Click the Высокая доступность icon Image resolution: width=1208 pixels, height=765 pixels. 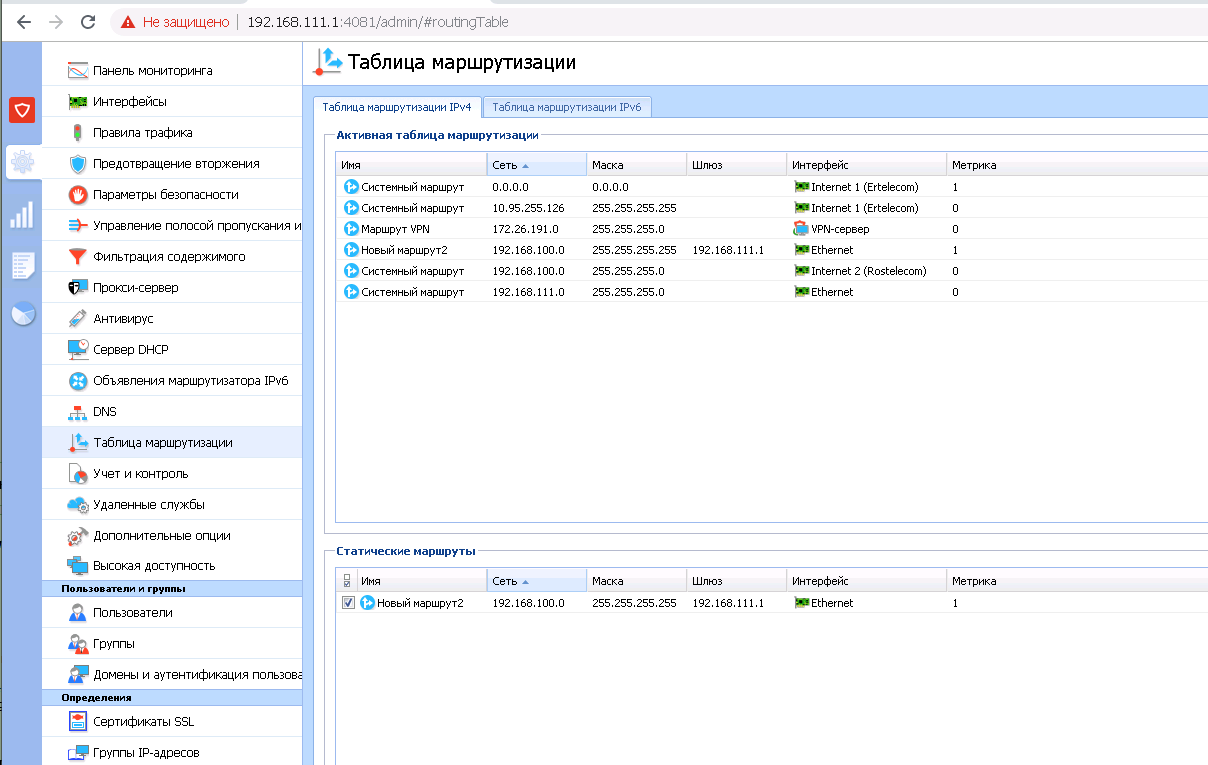tap(78, 567)
